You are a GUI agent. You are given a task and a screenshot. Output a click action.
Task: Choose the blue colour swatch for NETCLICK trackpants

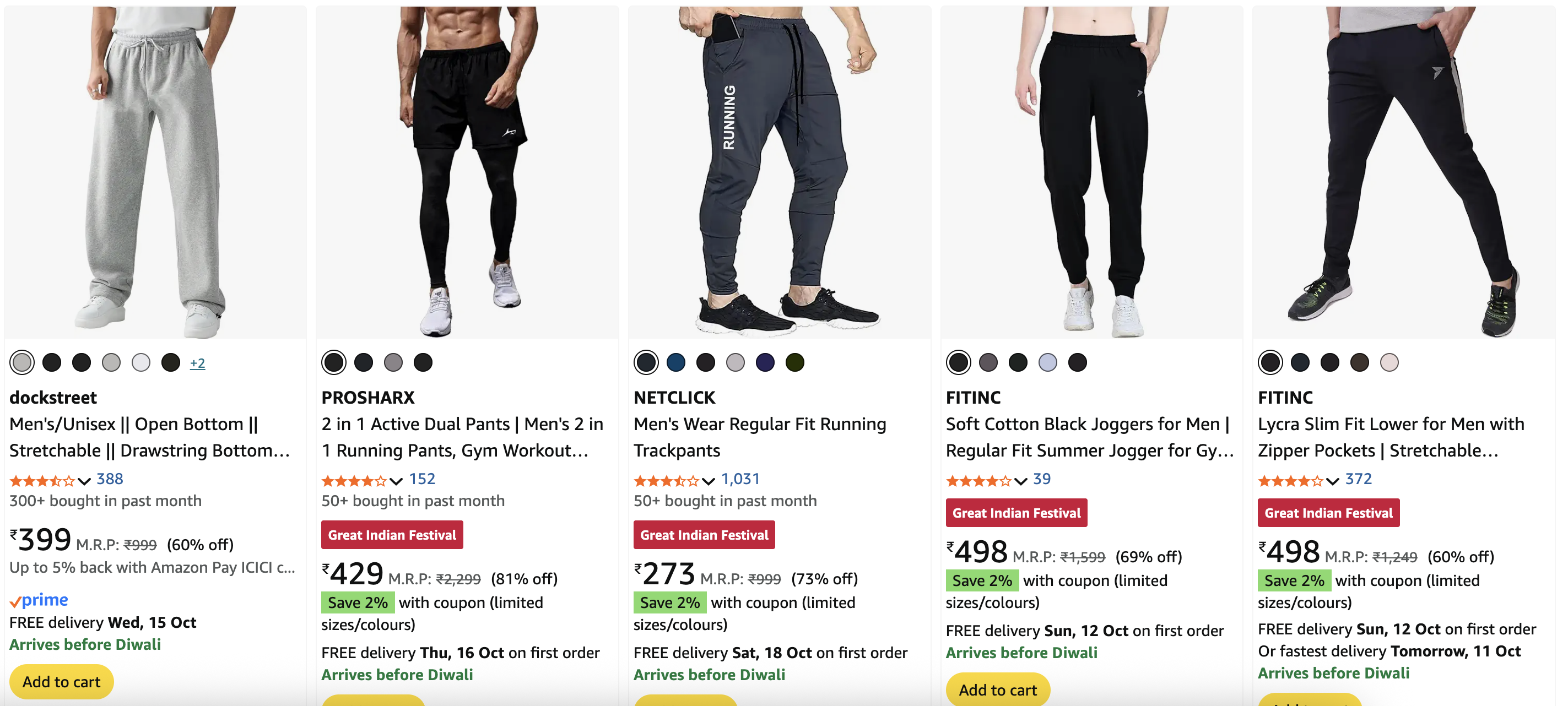pos(675,363)
